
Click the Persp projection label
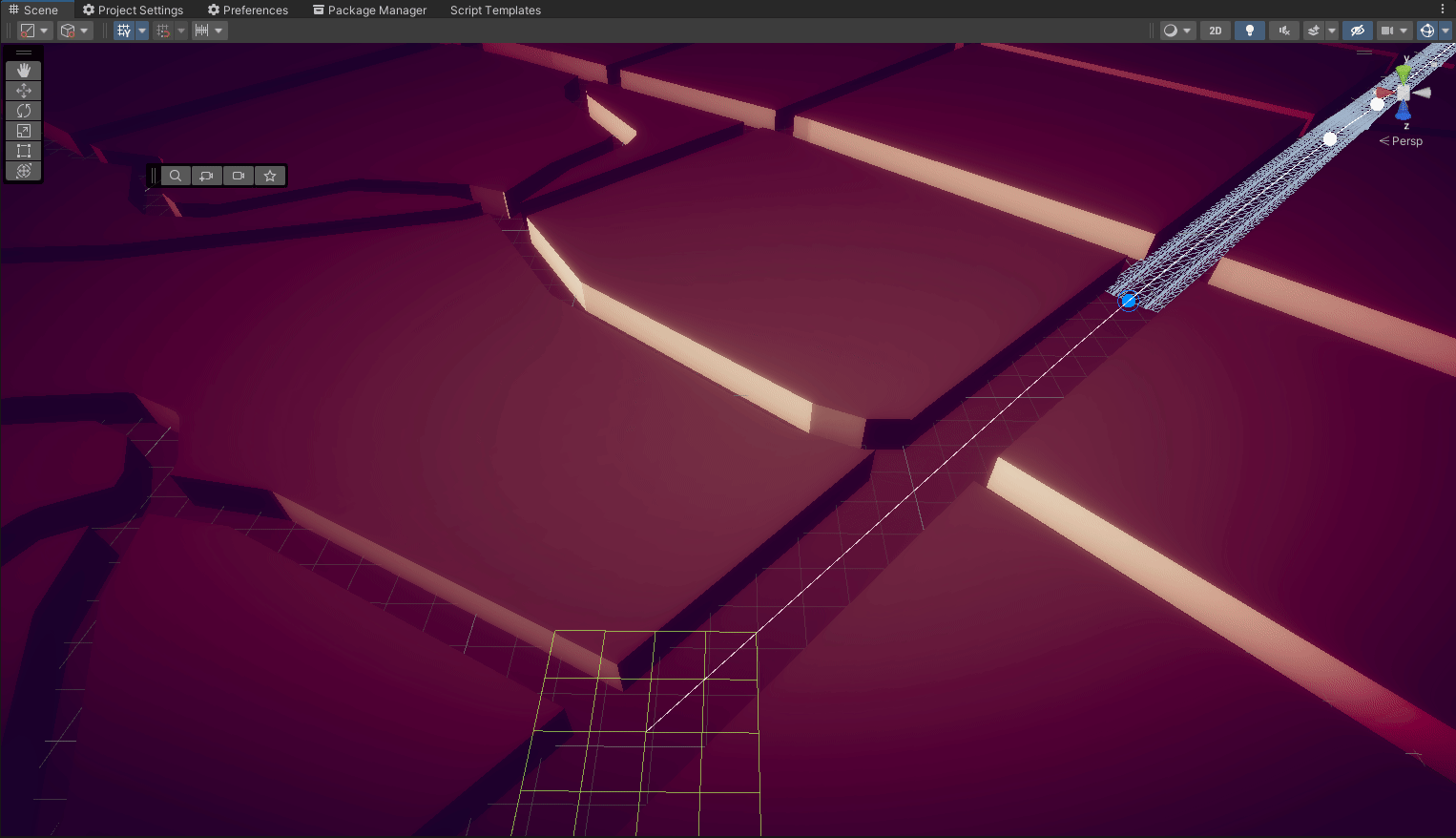click(x=1406, y=141)
